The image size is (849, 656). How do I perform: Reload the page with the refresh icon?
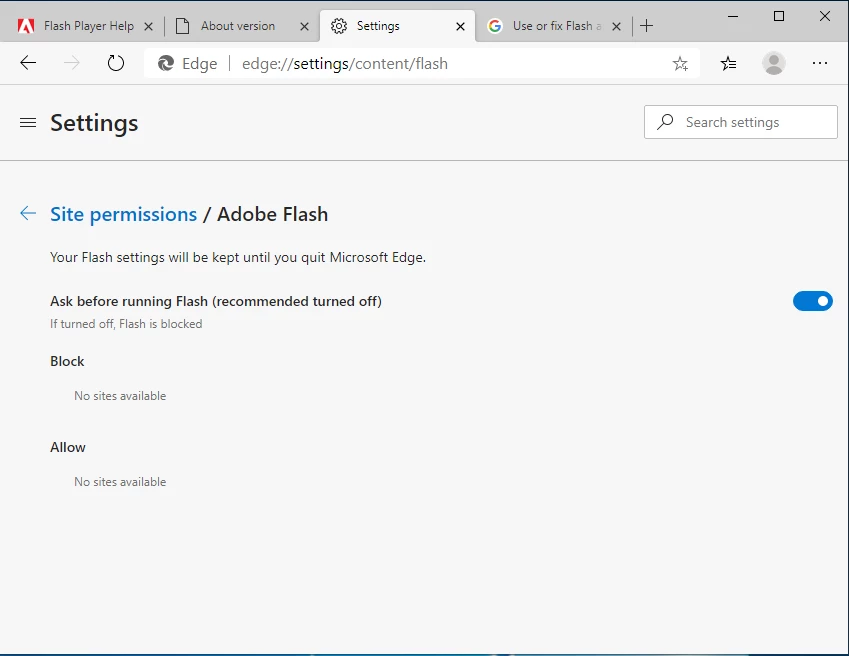pyautogui.click(x=115, y=63)
